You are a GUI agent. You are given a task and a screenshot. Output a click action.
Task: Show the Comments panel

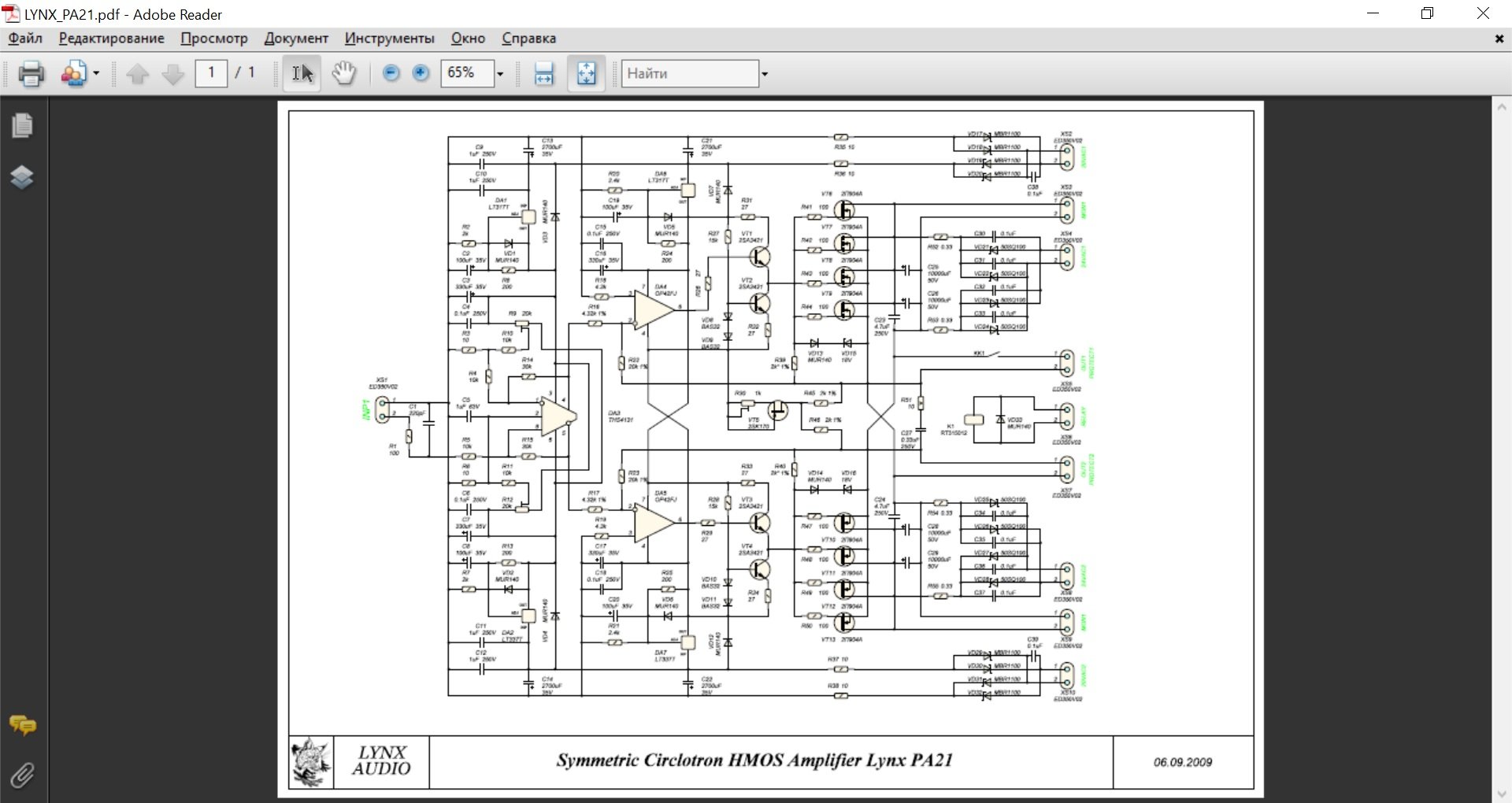point(23,724)
